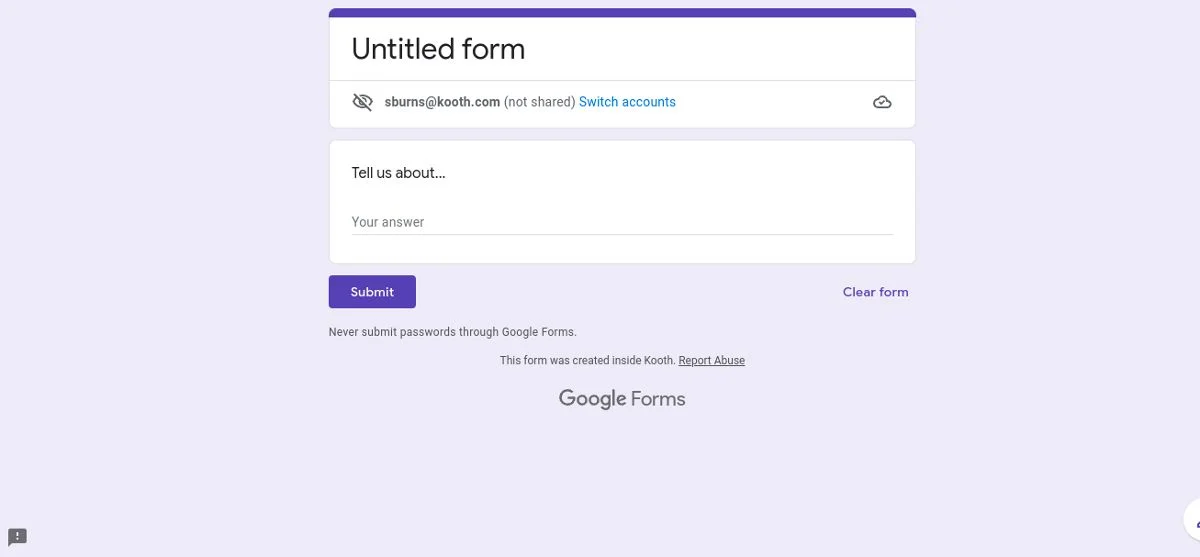Click the underline beneath the answer field
Screen dimensions: 1200x557
(x=621, y=234)
